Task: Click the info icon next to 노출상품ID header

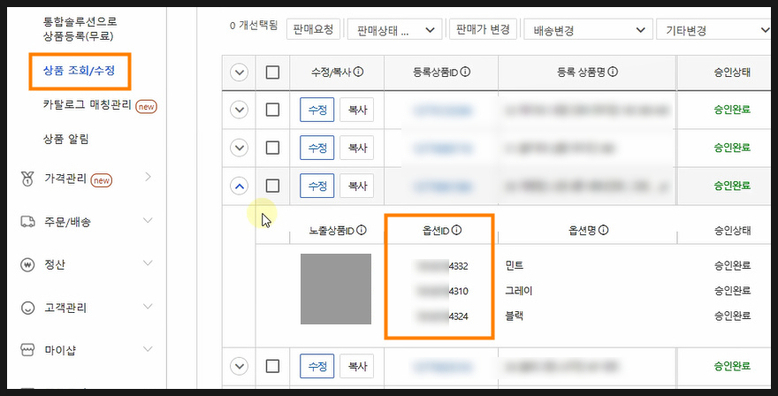Action: click(x=362, y=230)
